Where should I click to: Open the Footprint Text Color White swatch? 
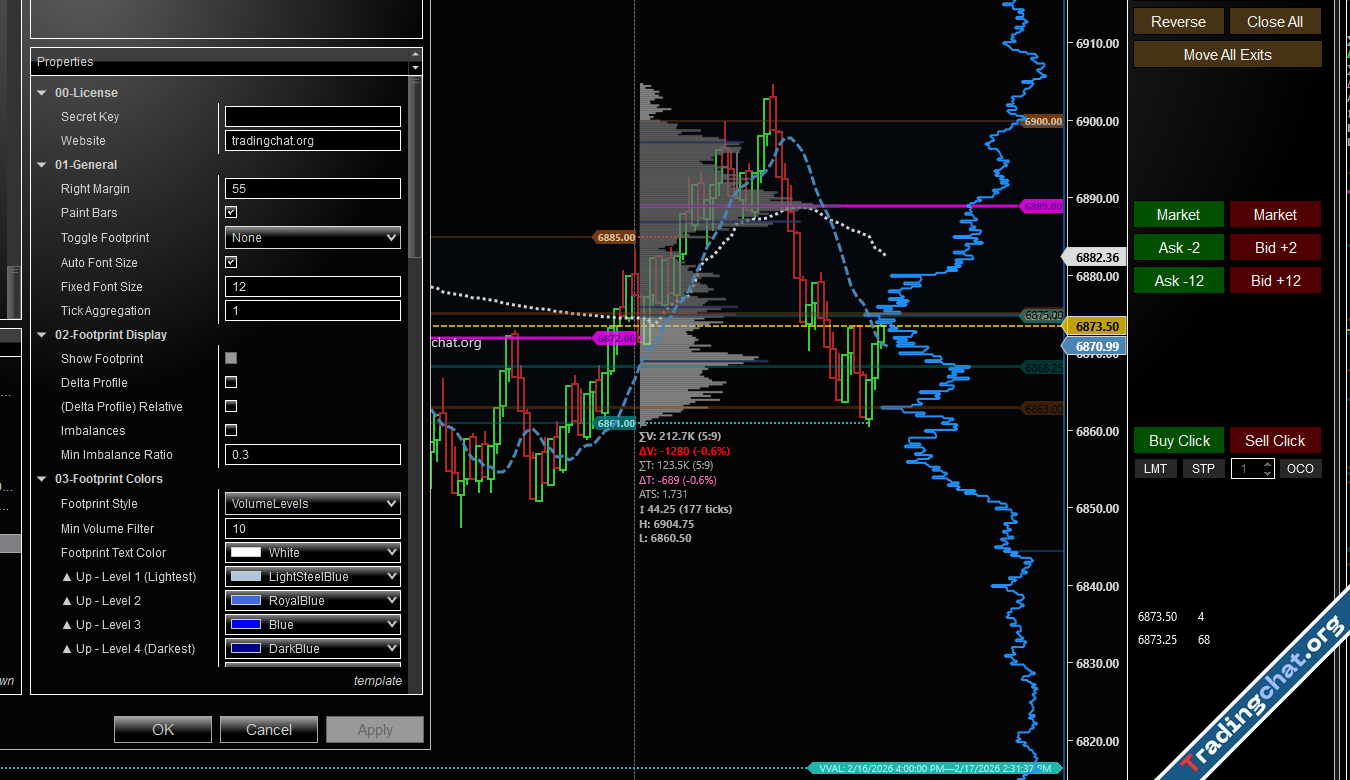pyautogui.click(x=312, y=553)
